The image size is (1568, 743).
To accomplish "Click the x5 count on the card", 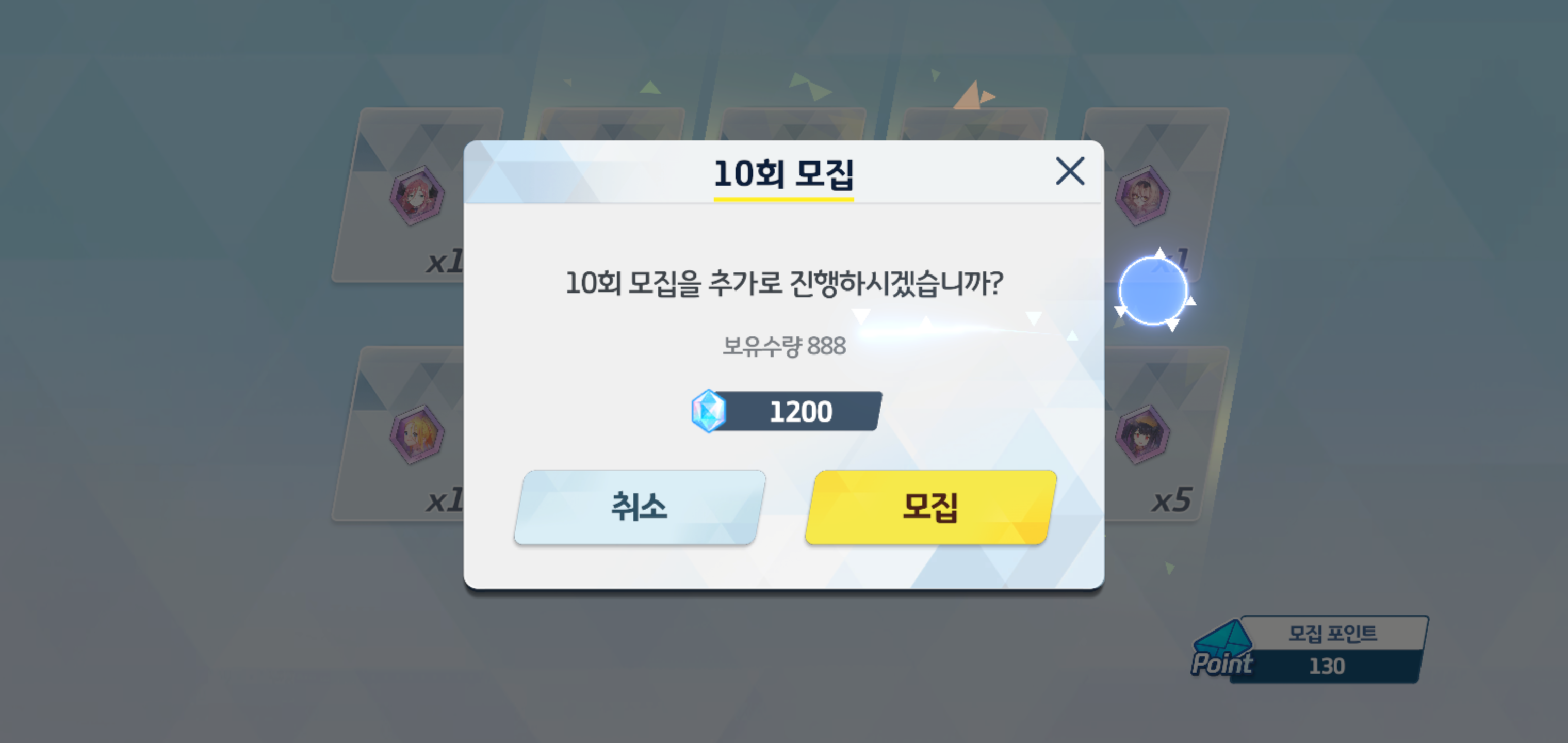I will [1172, 500].
